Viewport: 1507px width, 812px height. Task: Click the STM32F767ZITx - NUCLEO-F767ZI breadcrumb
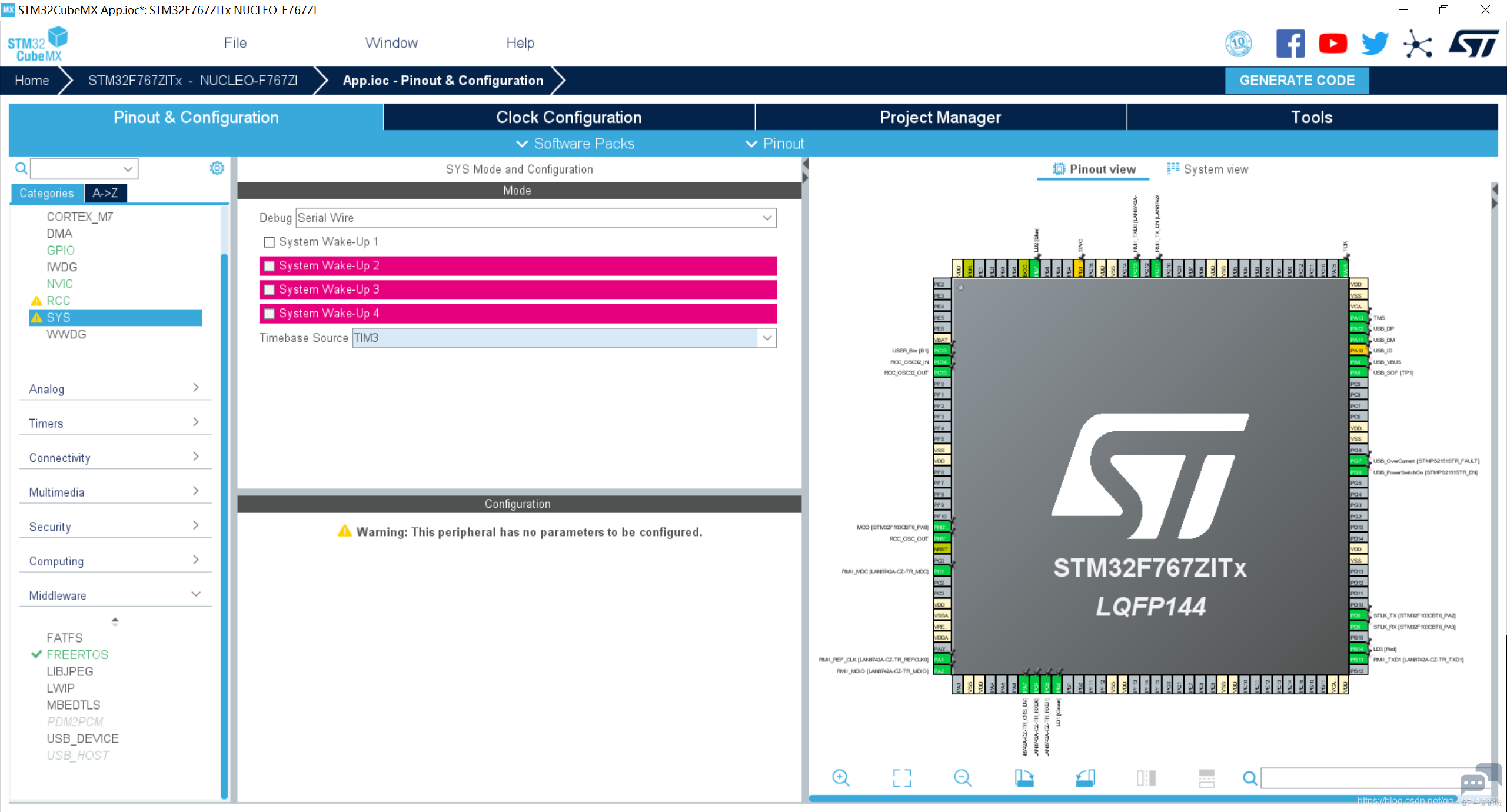[192, 81]
